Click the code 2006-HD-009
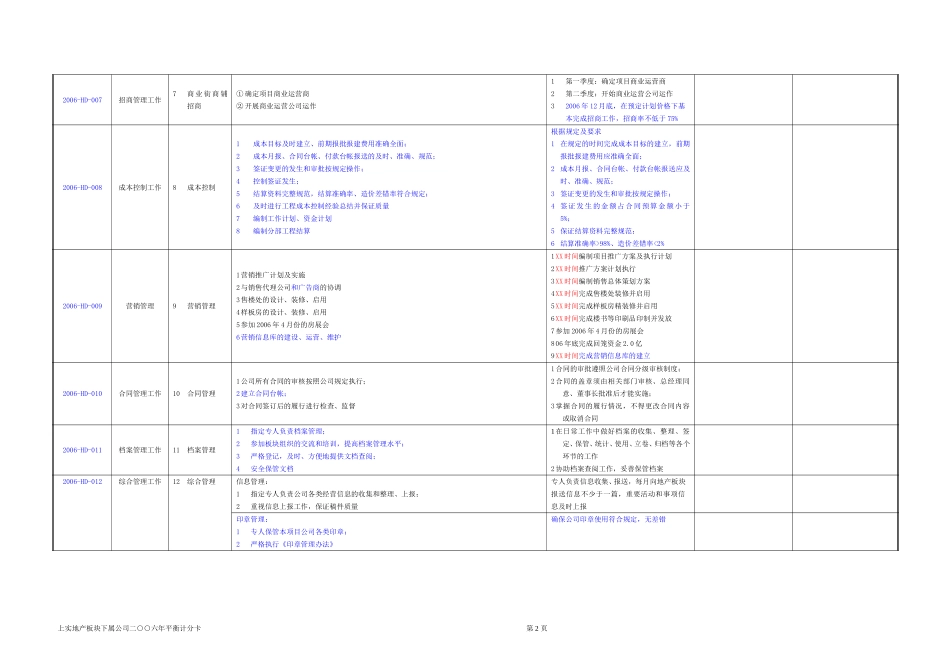Viewport: 950px width, 672px height. (82, 306)
